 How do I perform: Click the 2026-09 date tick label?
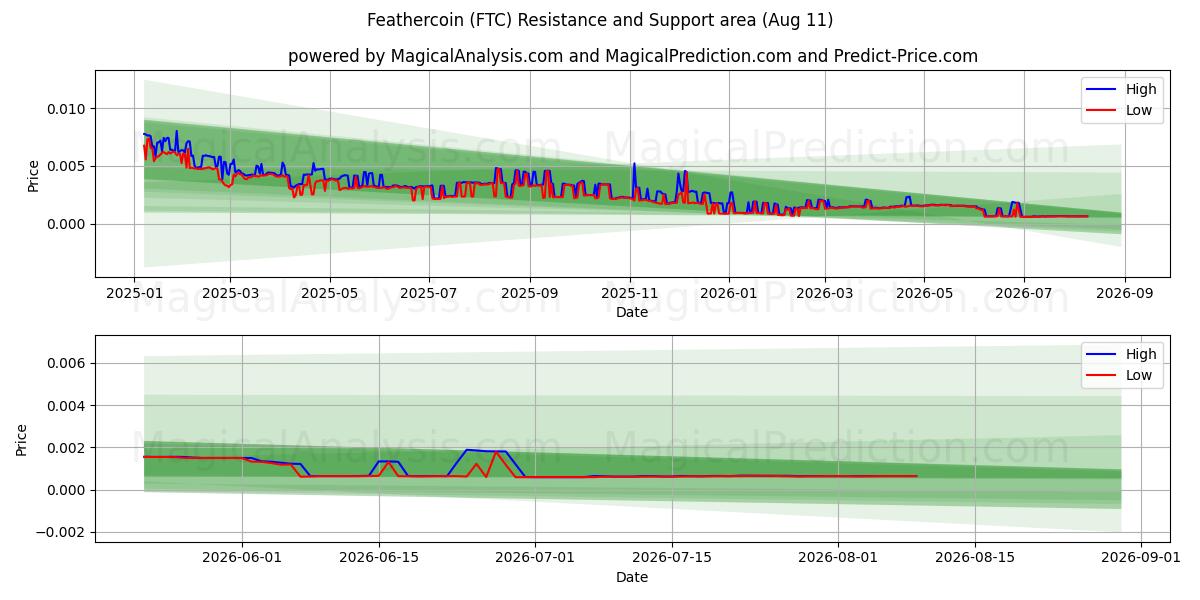pos(1125,293)
